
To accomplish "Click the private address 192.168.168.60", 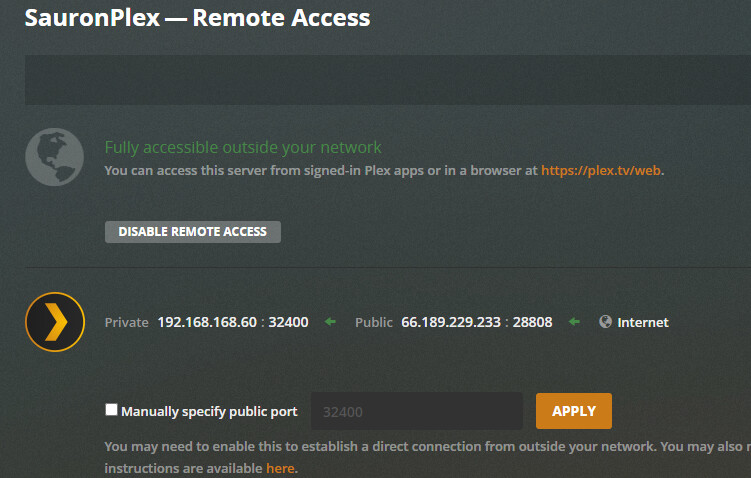I will (206, 322).
